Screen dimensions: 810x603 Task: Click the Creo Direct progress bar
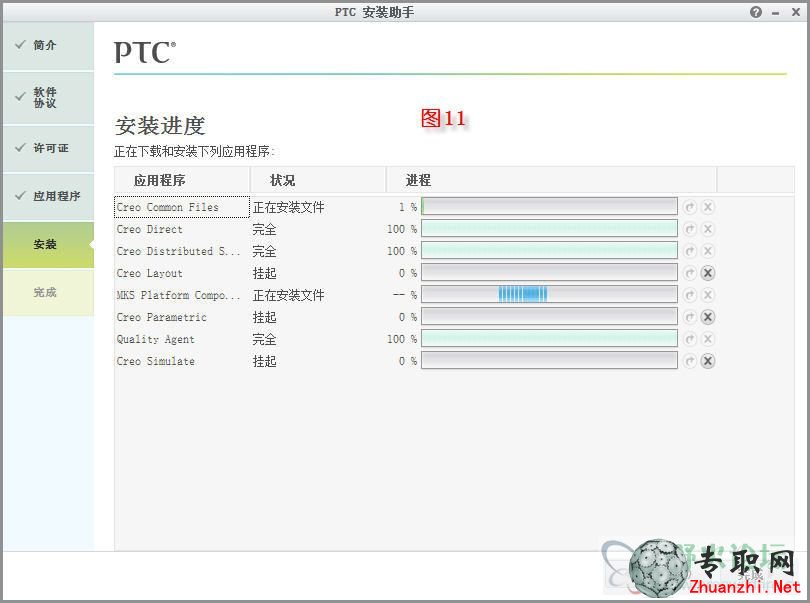coord(549,228)
